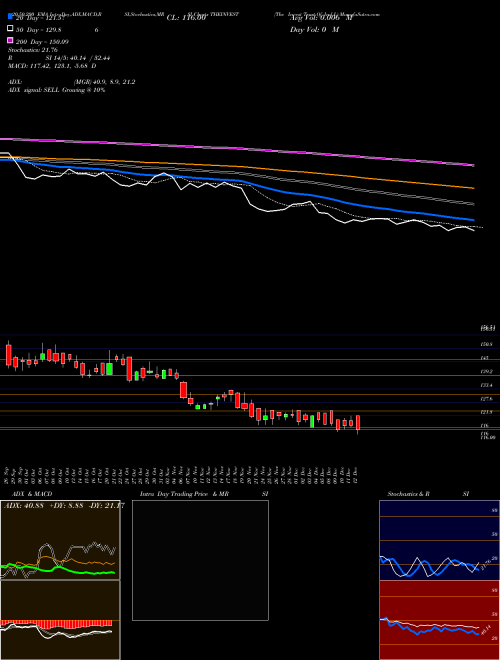Click the 'Day Vol: 0 M' label
This screenshot has width=500, height=660.
point(314,29)
